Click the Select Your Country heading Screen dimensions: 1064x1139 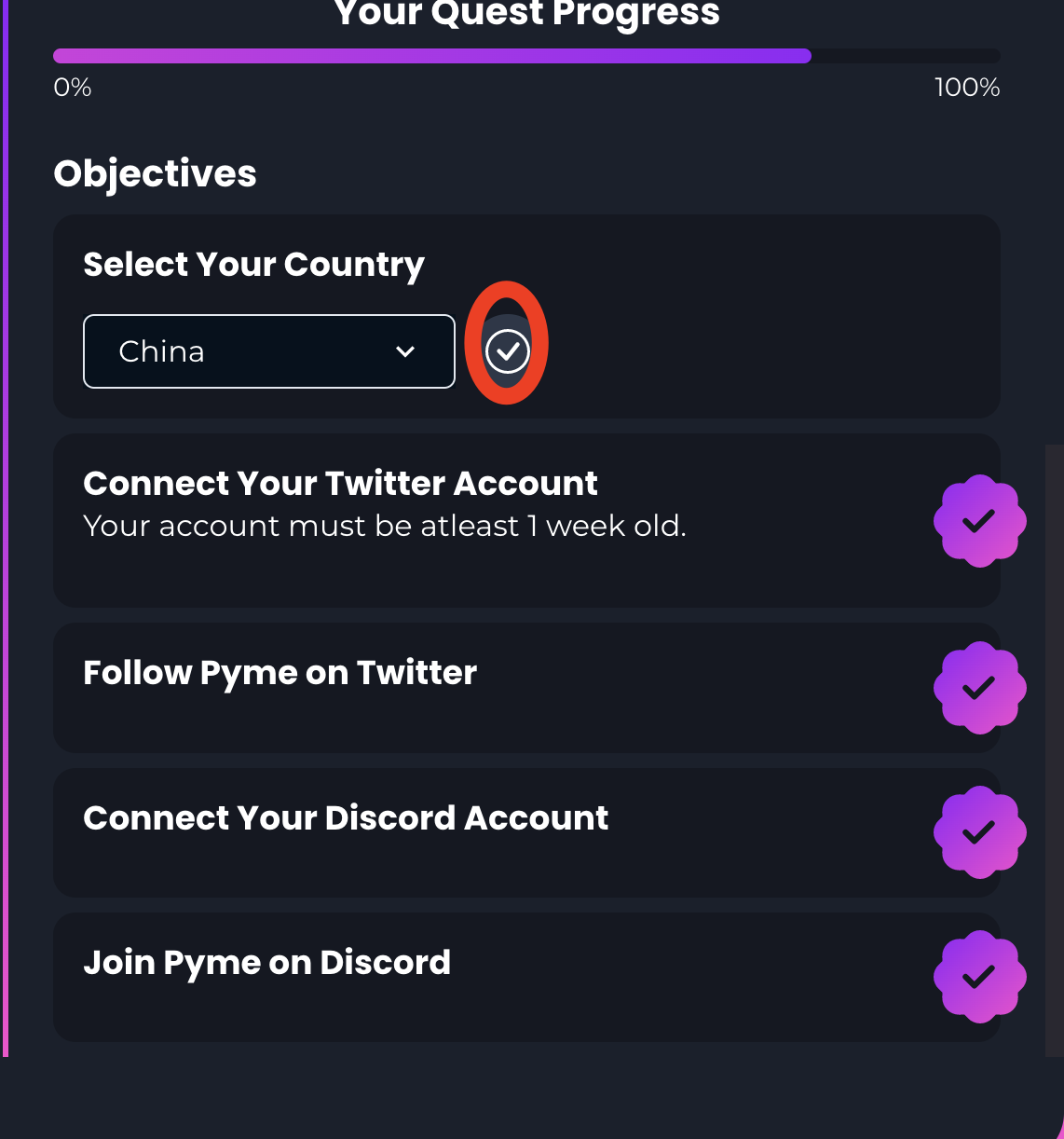[x=253, y=265]
